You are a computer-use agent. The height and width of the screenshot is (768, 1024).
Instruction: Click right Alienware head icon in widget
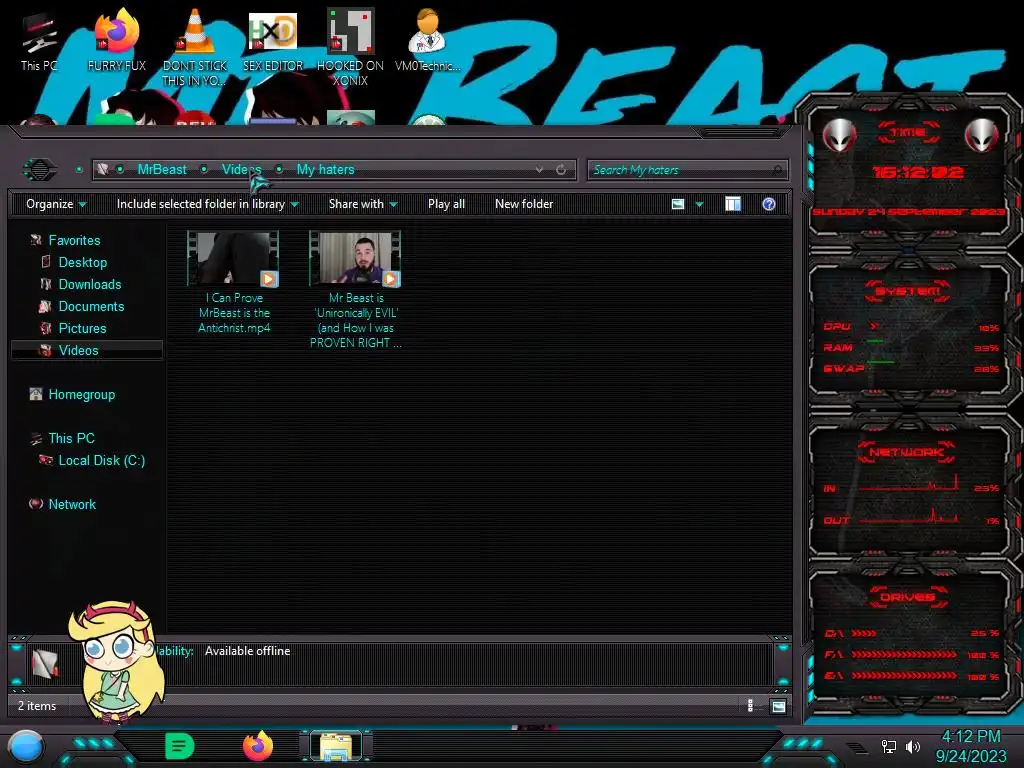982,136
